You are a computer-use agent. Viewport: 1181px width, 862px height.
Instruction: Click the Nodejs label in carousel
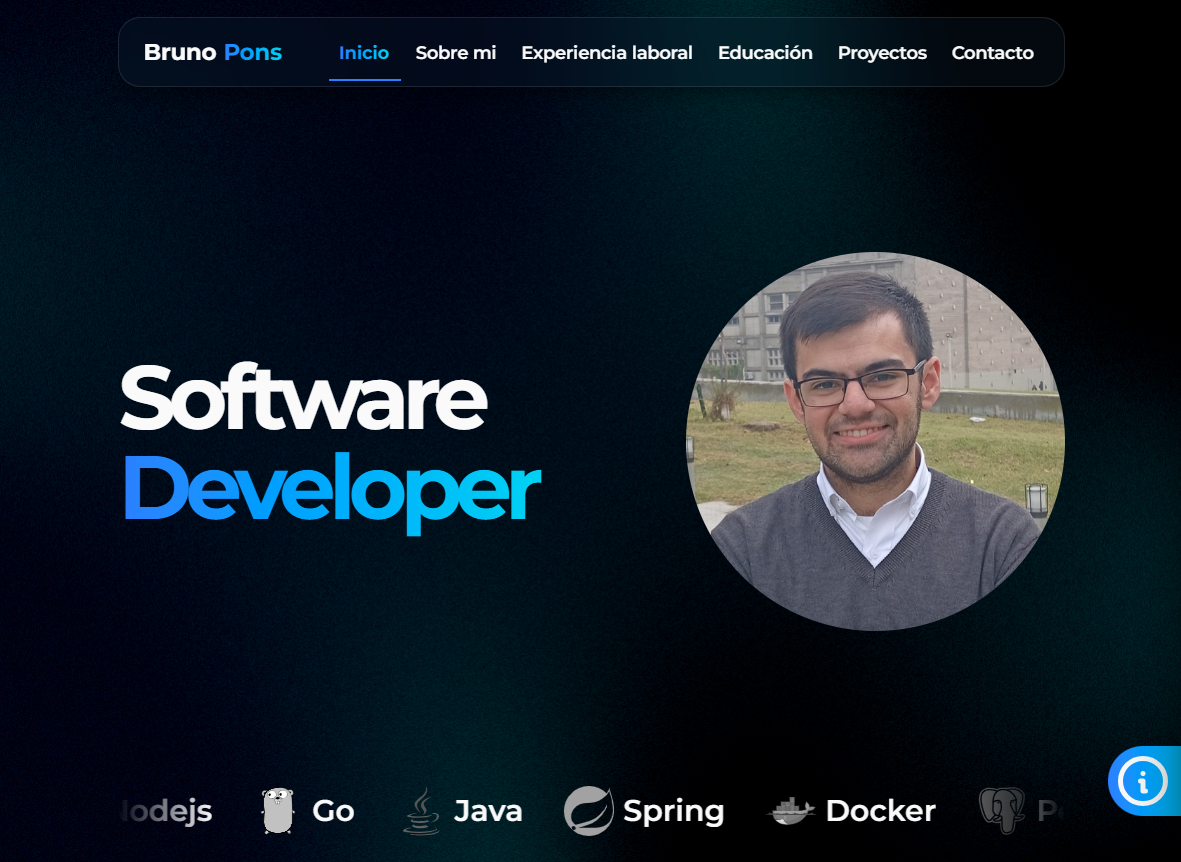coord(166,812)
